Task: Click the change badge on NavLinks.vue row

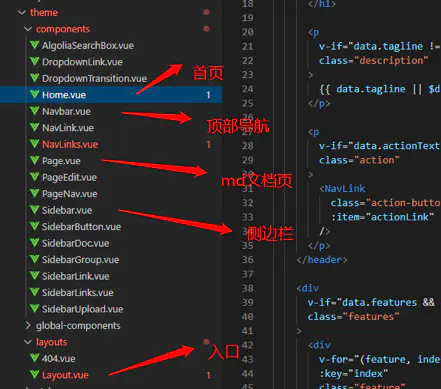Action: (208, 144)
